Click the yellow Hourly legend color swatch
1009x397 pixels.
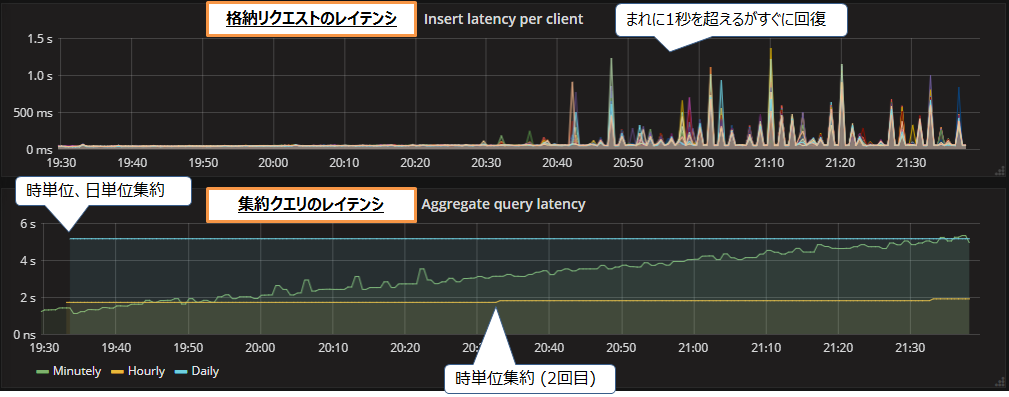click(x=118, y=372)
